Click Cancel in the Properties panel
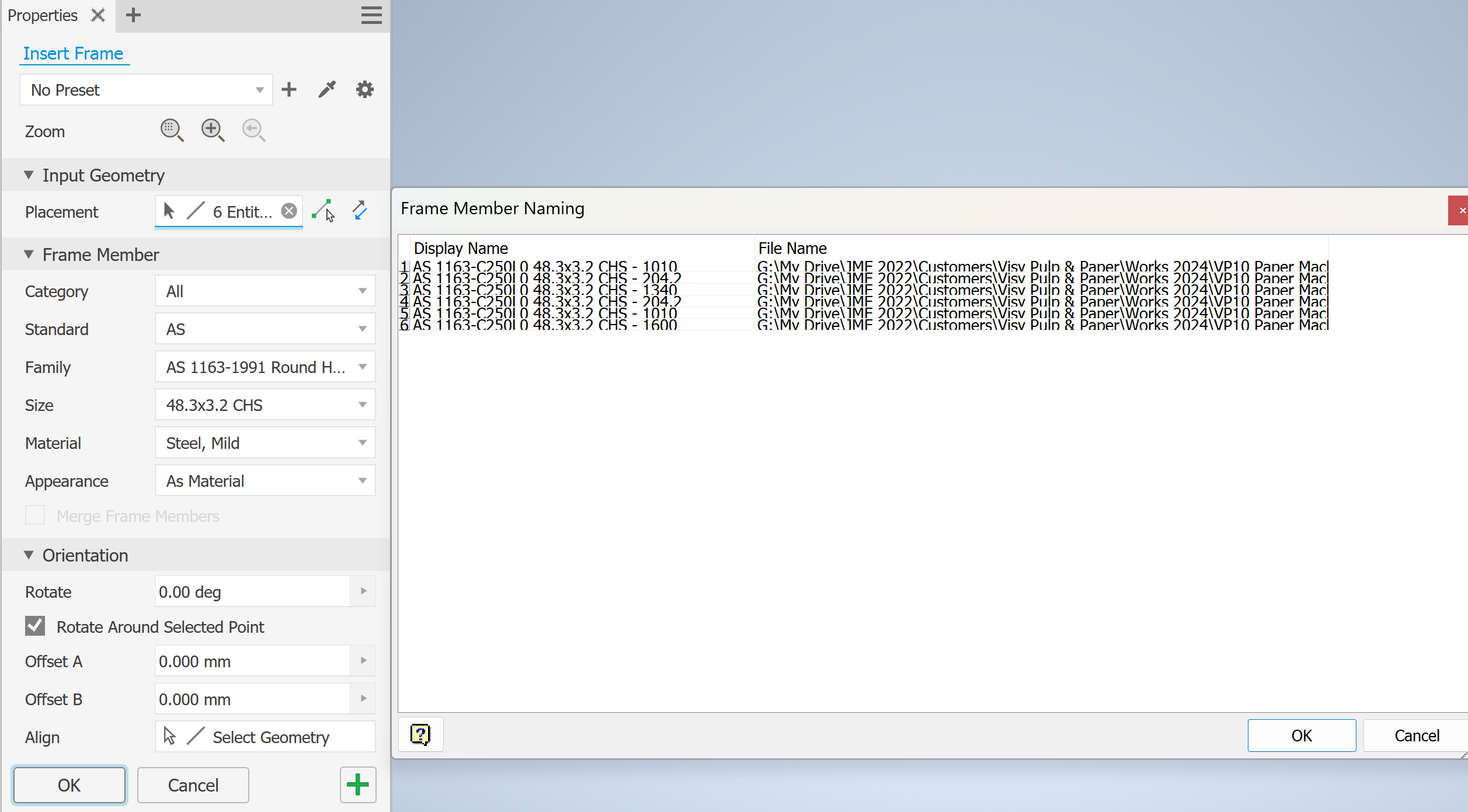 pyautogui.click(x=193, y=785)
